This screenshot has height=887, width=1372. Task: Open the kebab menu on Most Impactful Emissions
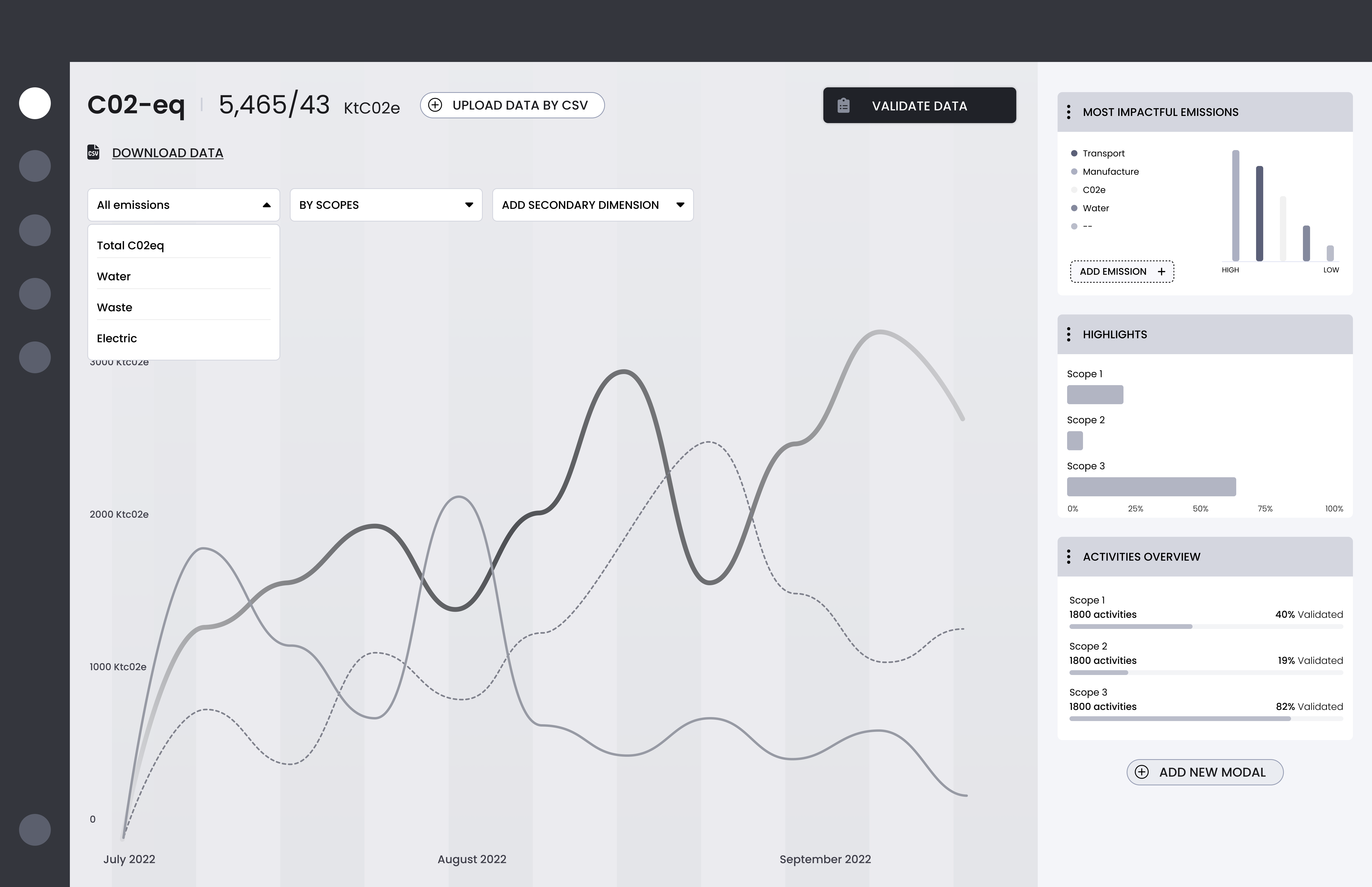pos(1069,112)
